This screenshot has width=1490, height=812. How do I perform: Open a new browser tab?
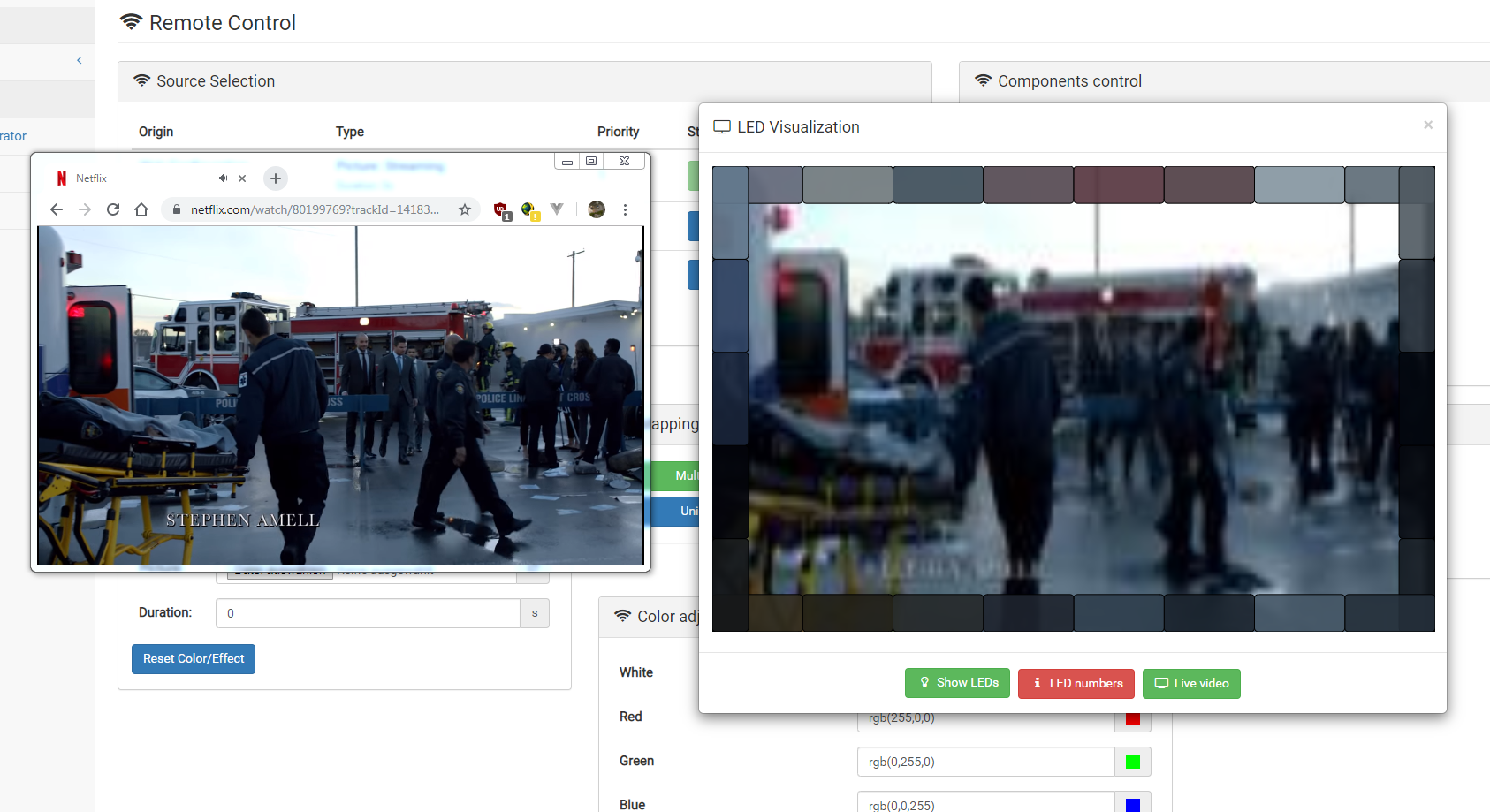click(x=276, y=178)
